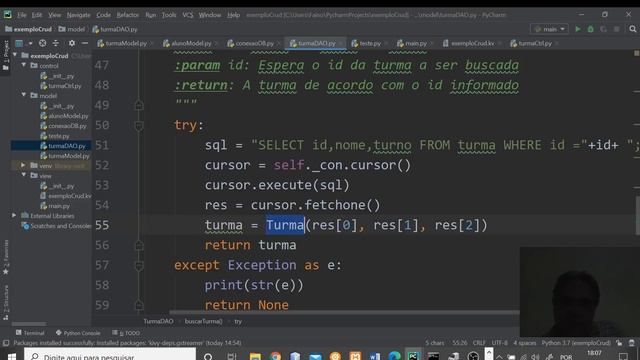
Task: Close the turmaDAO.py editor tab
Action: click(x=341, y=43)
